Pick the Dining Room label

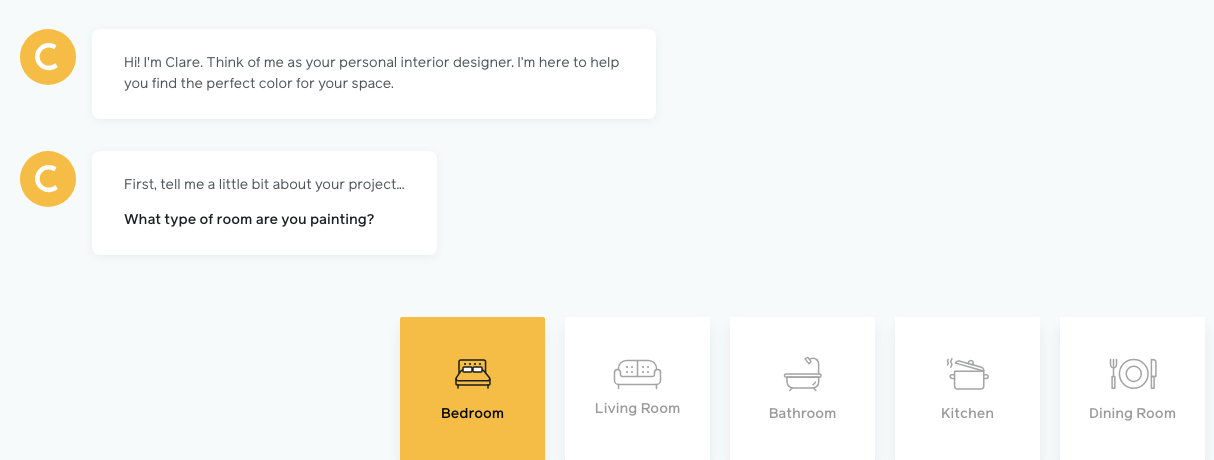click(1132, 413)
